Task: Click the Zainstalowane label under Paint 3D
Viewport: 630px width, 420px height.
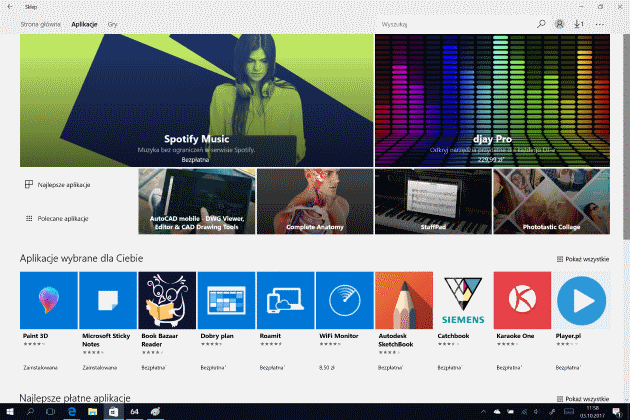Action: (x=40, y=367)
